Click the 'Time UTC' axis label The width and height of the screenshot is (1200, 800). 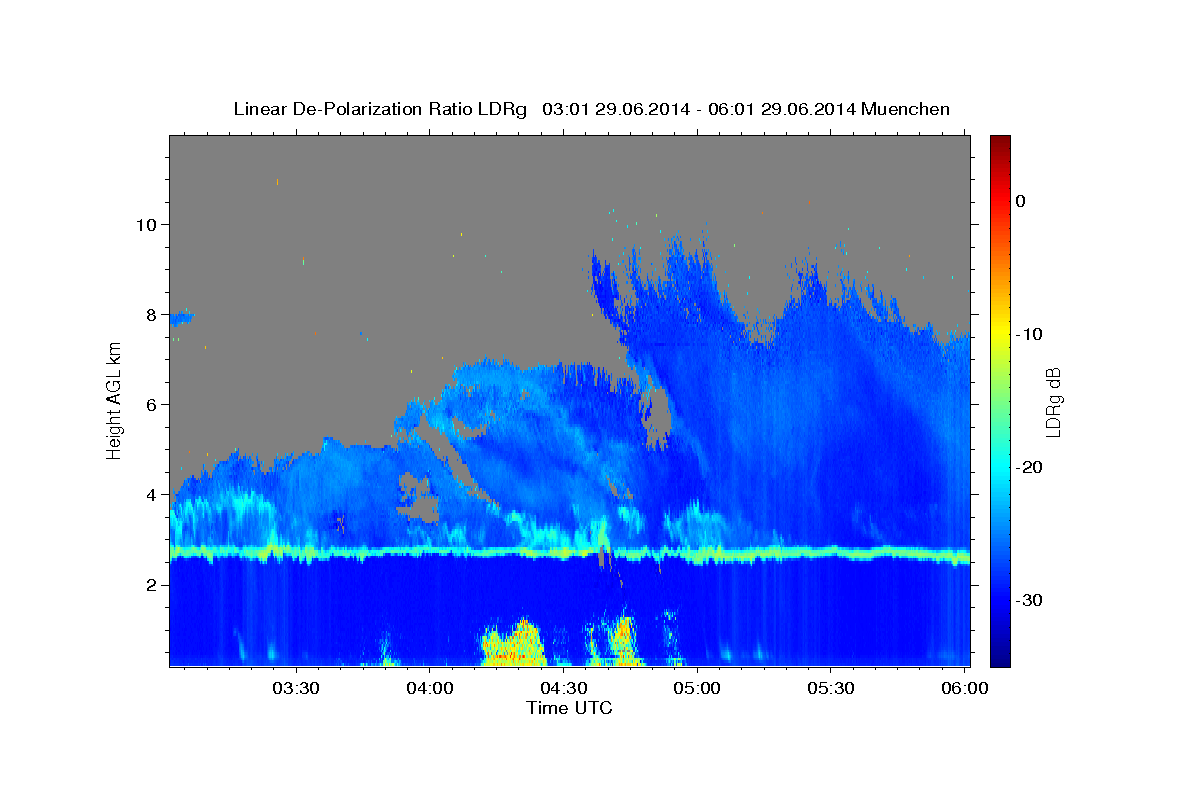coord(569,708)
